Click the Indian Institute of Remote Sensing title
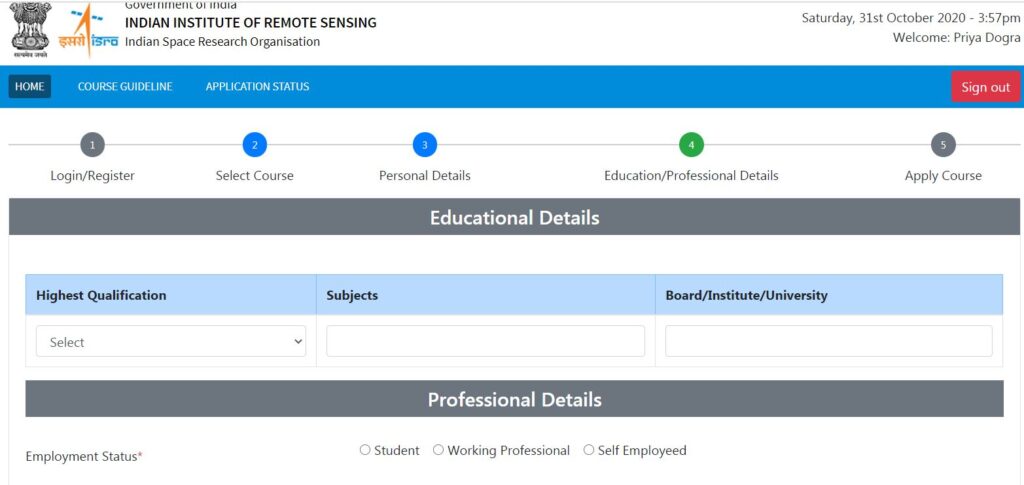Viewport: 1024px width, 485px height. coord(251,23)
